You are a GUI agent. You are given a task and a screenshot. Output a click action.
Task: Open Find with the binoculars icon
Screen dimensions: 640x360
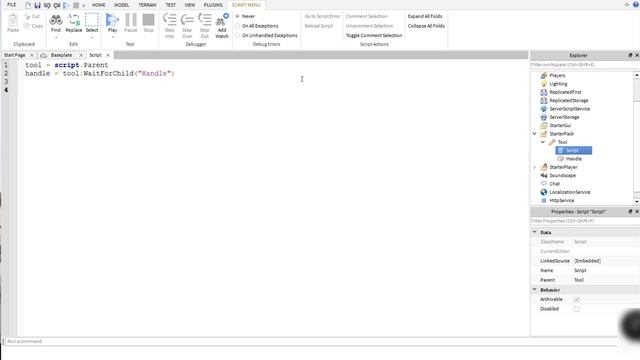pyautogui.click(x=56, y=20)
